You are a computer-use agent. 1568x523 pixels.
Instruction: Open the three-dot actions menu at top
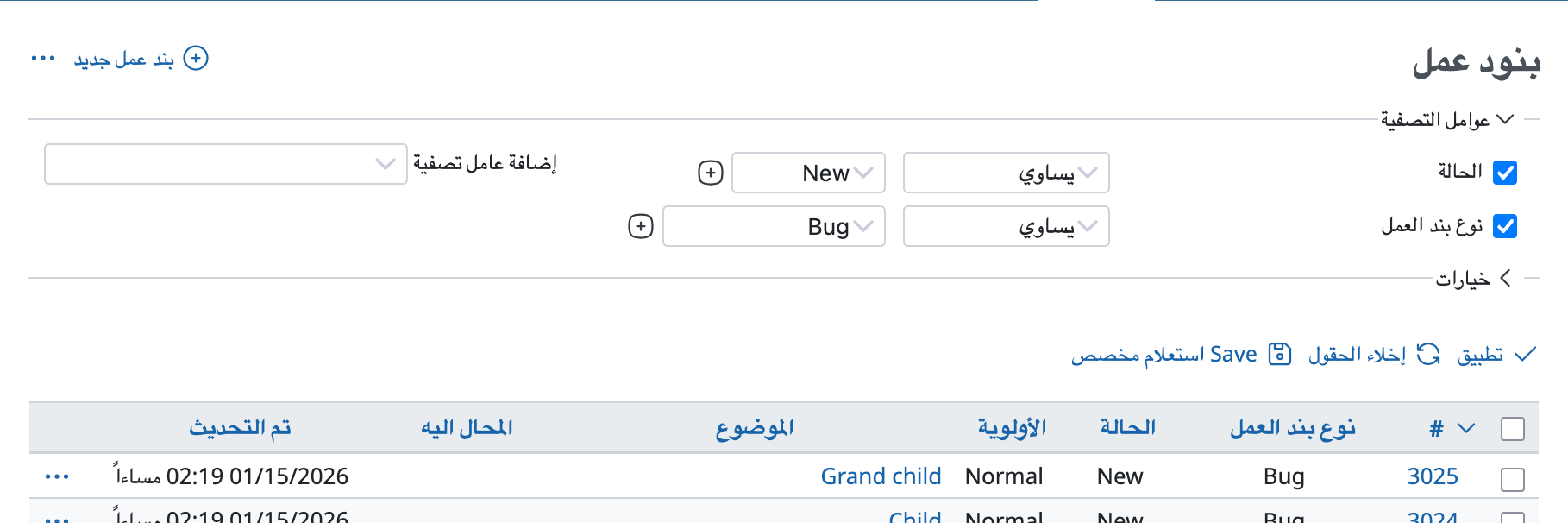click(43, 59)
